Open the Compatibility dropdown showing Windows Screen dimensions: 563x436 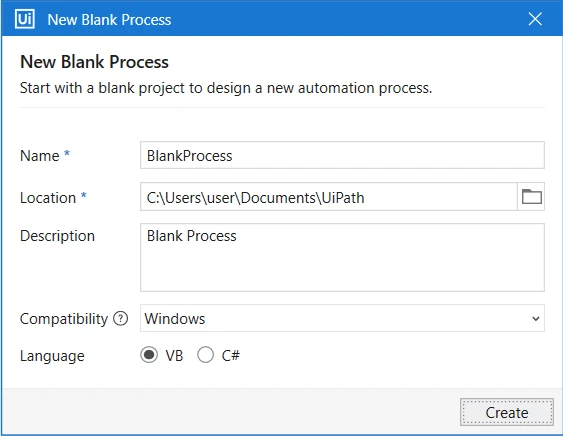tap(342, 318)
